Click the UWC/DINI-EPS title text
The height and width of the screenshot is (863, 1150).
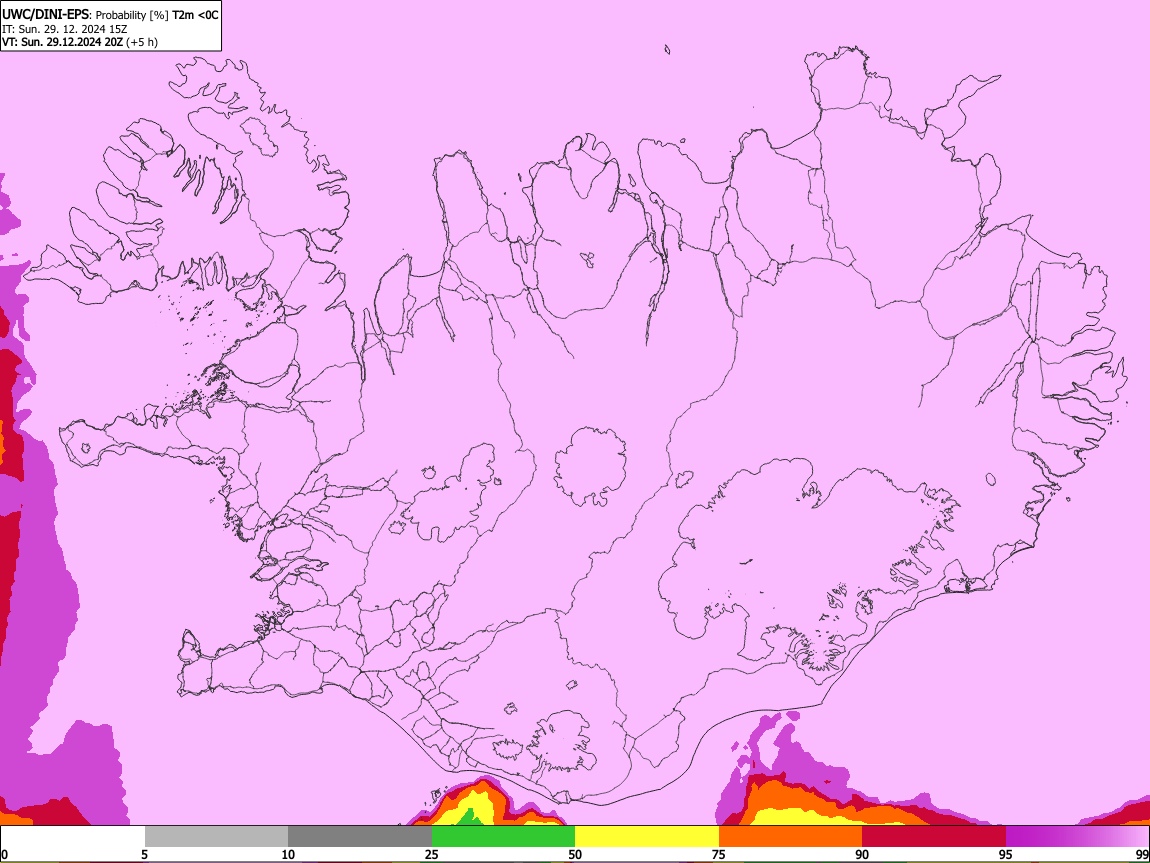click(46, 14)
